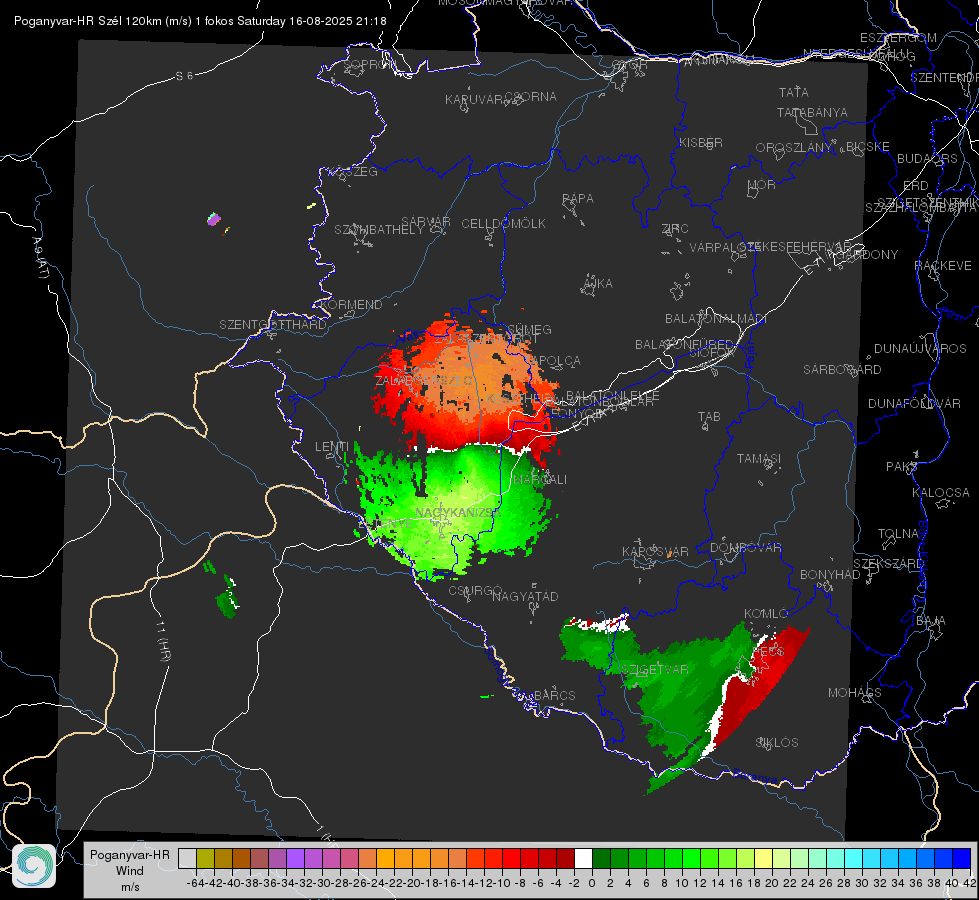The width and height of the screenshot is (979, 900).
Task: Click the DUNAUJVAROS city label
Action: pyautogui.click(x=920, y=348)
